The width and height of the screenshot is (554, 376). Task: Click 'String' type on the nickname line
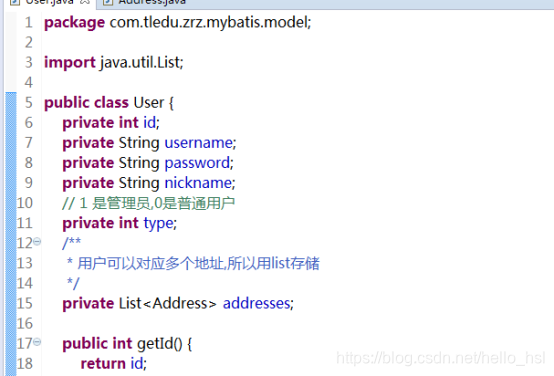(x=139, y=183)
